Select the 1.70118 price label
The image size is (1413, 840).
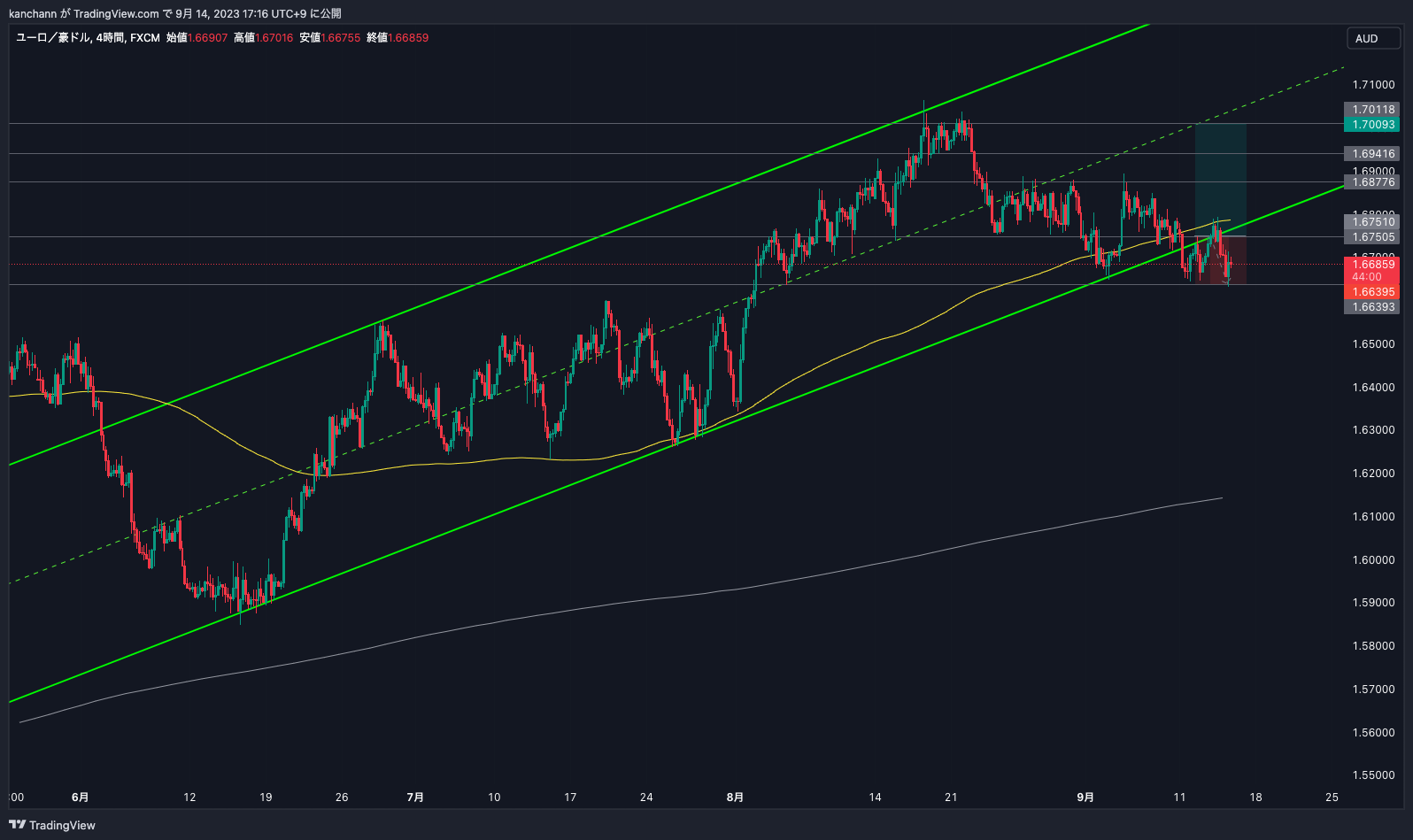pos(1372,110)
